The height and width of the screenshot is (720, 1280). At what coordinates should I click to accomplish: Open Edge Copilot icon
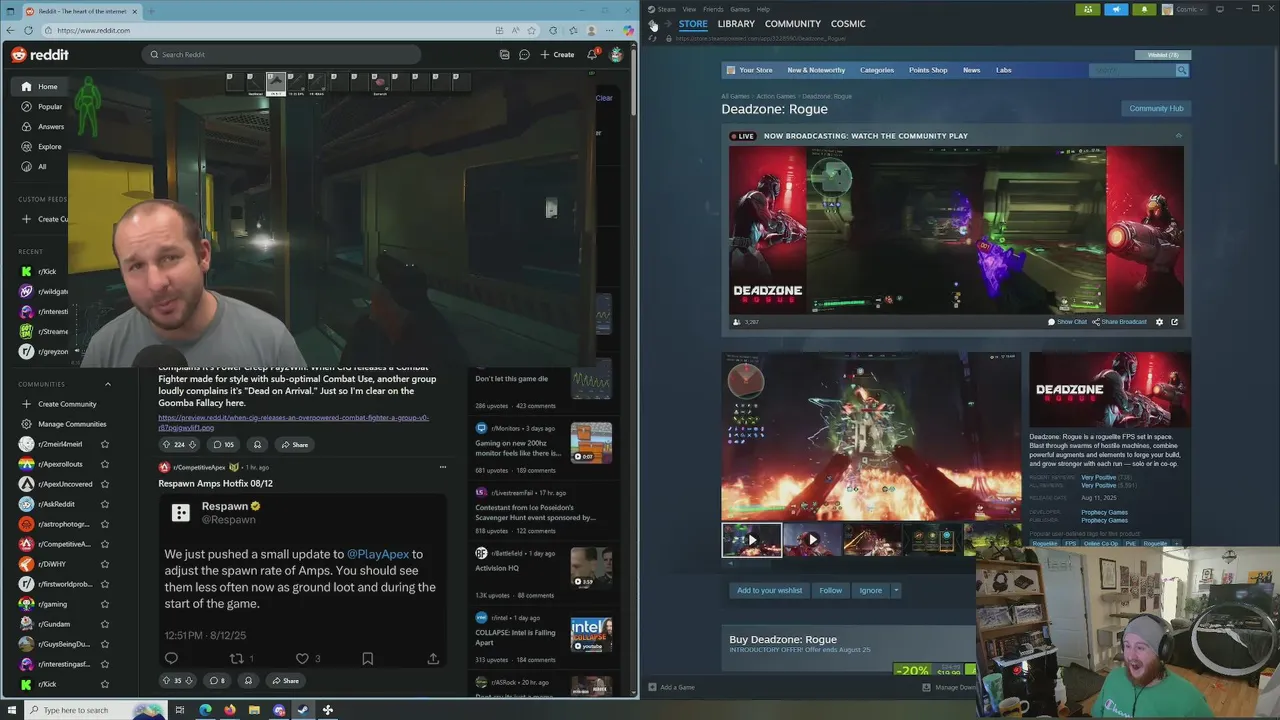tap(629, 30)
